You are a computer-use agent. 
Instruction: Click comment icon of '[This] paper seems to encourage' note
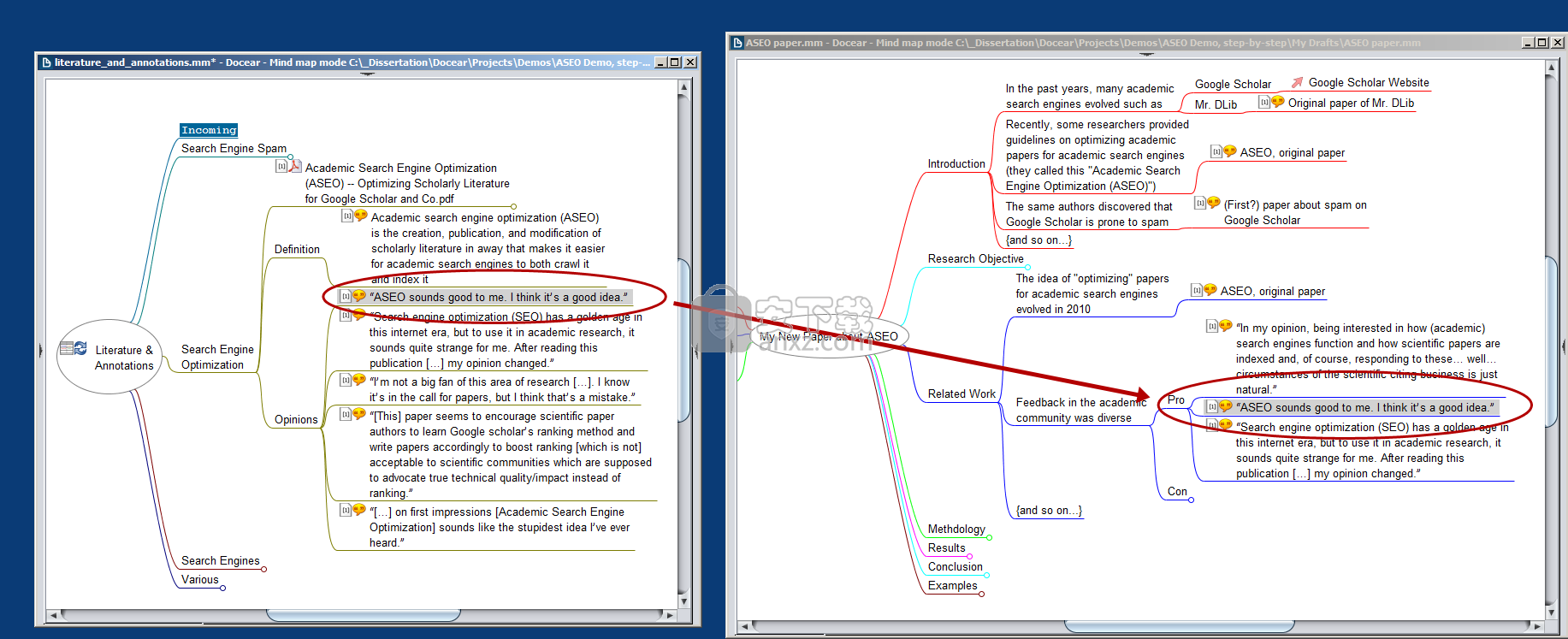coord(358,414)
